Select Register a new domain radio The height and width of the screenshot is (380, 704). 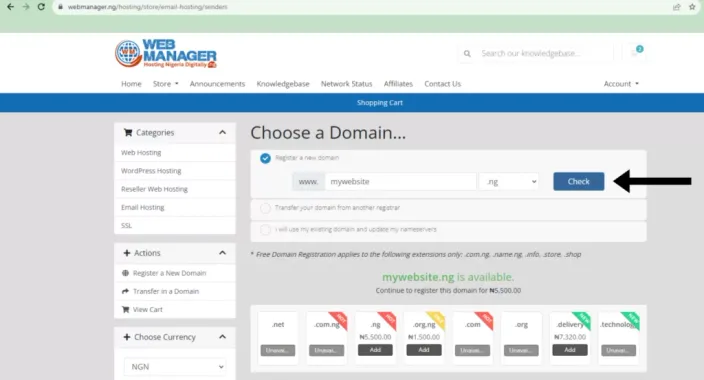pos(265,158)
